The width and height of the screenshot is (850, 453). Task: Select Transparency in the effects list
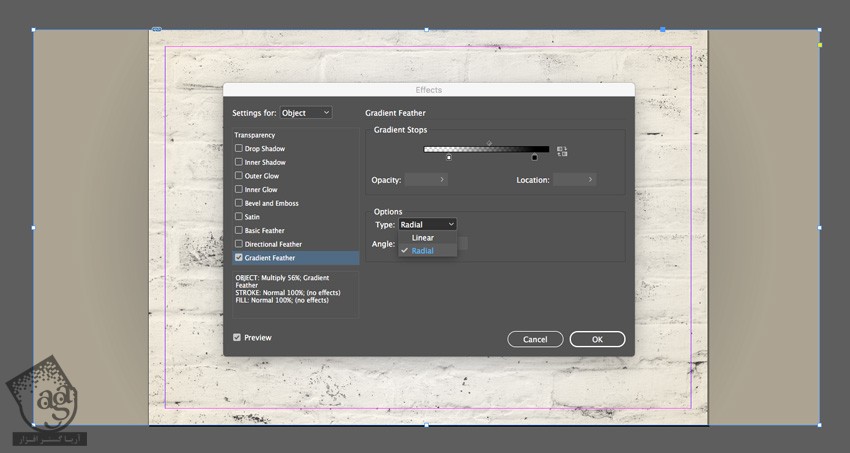[255, 135]
